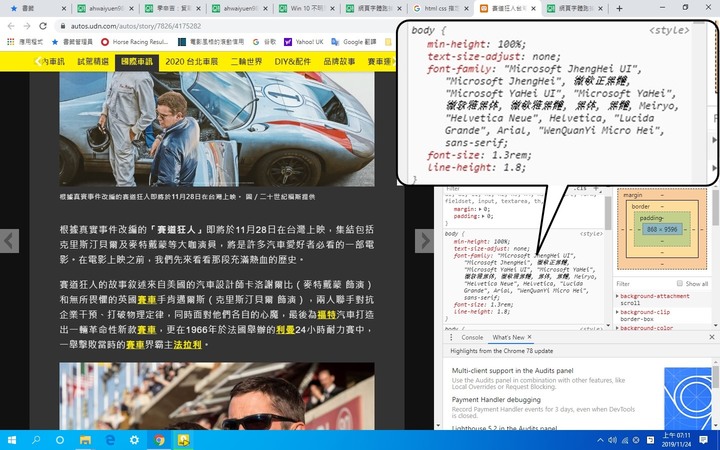
Task: Click the line-height: 1.8 declaration
Action: coord(482,312)
